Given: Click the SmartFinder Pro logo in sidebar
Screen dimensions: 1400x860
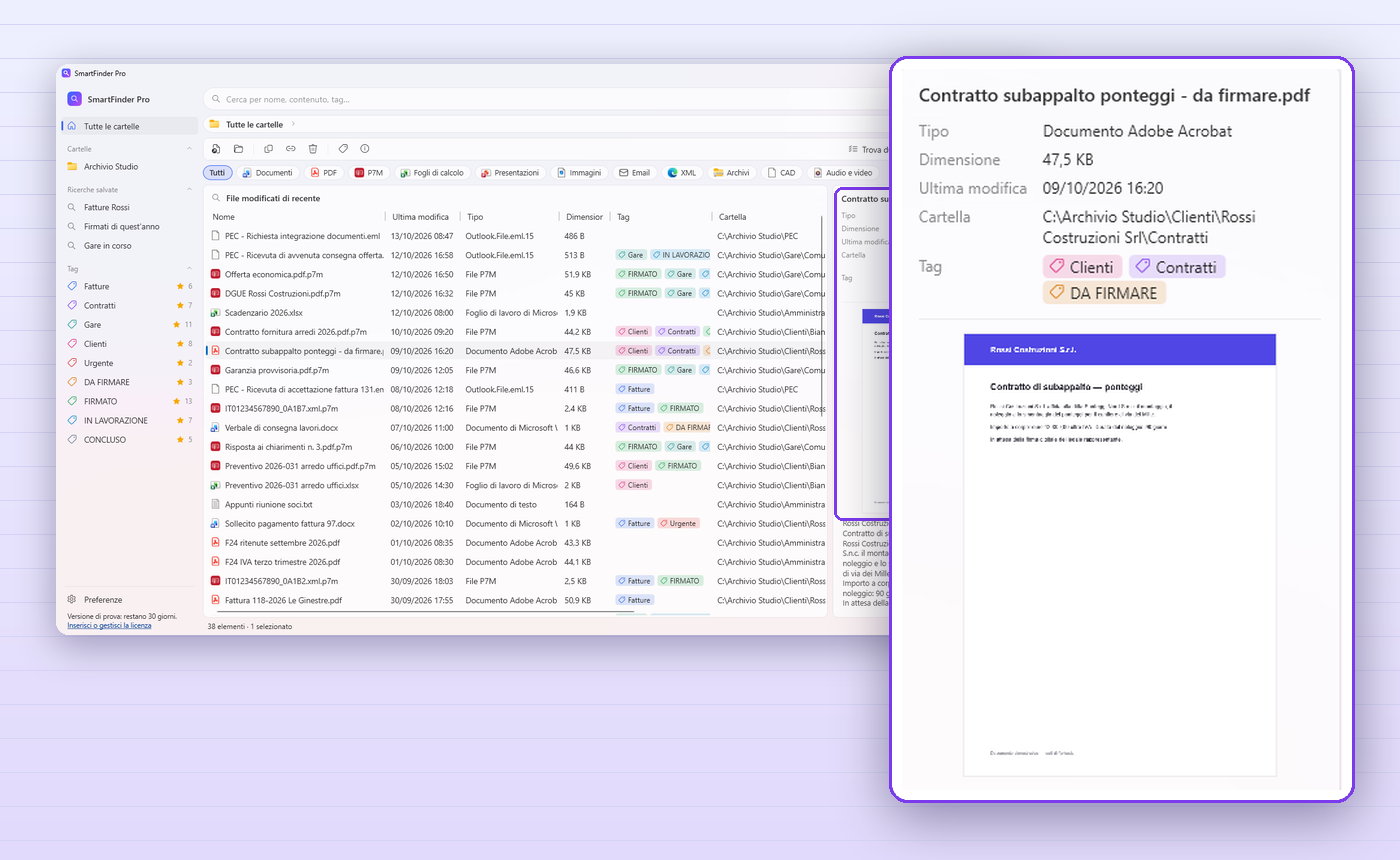Looking at the screenshot, I should pos(74,99).
